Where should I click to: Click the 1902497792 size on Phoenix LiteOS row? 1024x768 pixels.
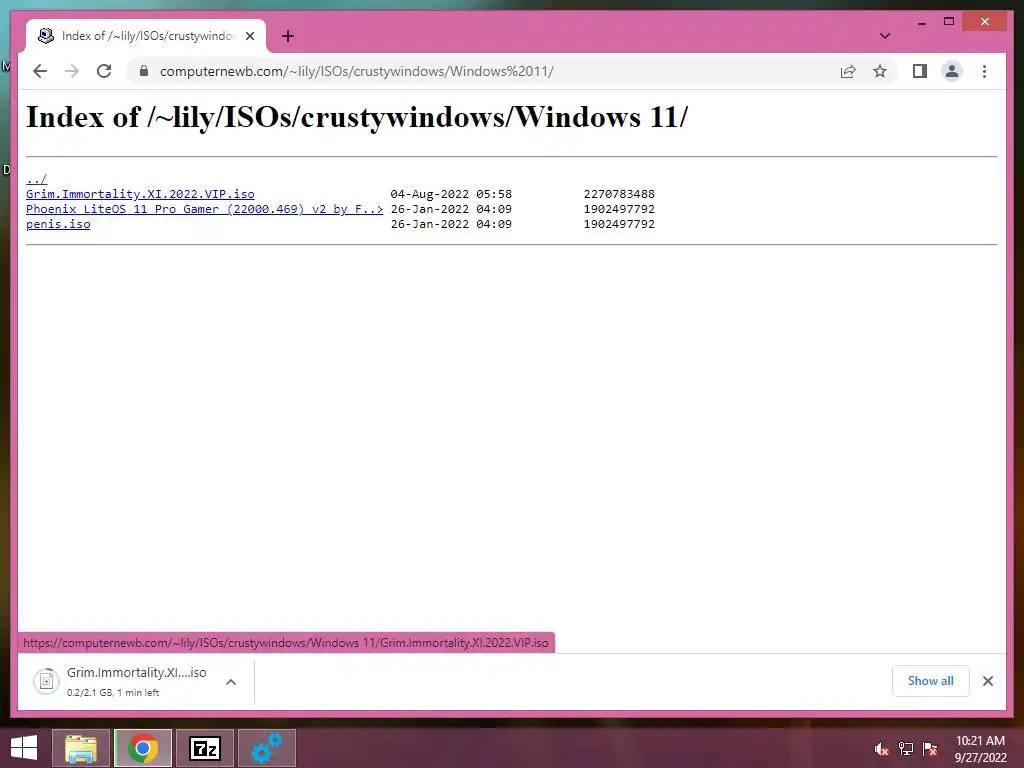coord(619,209)
